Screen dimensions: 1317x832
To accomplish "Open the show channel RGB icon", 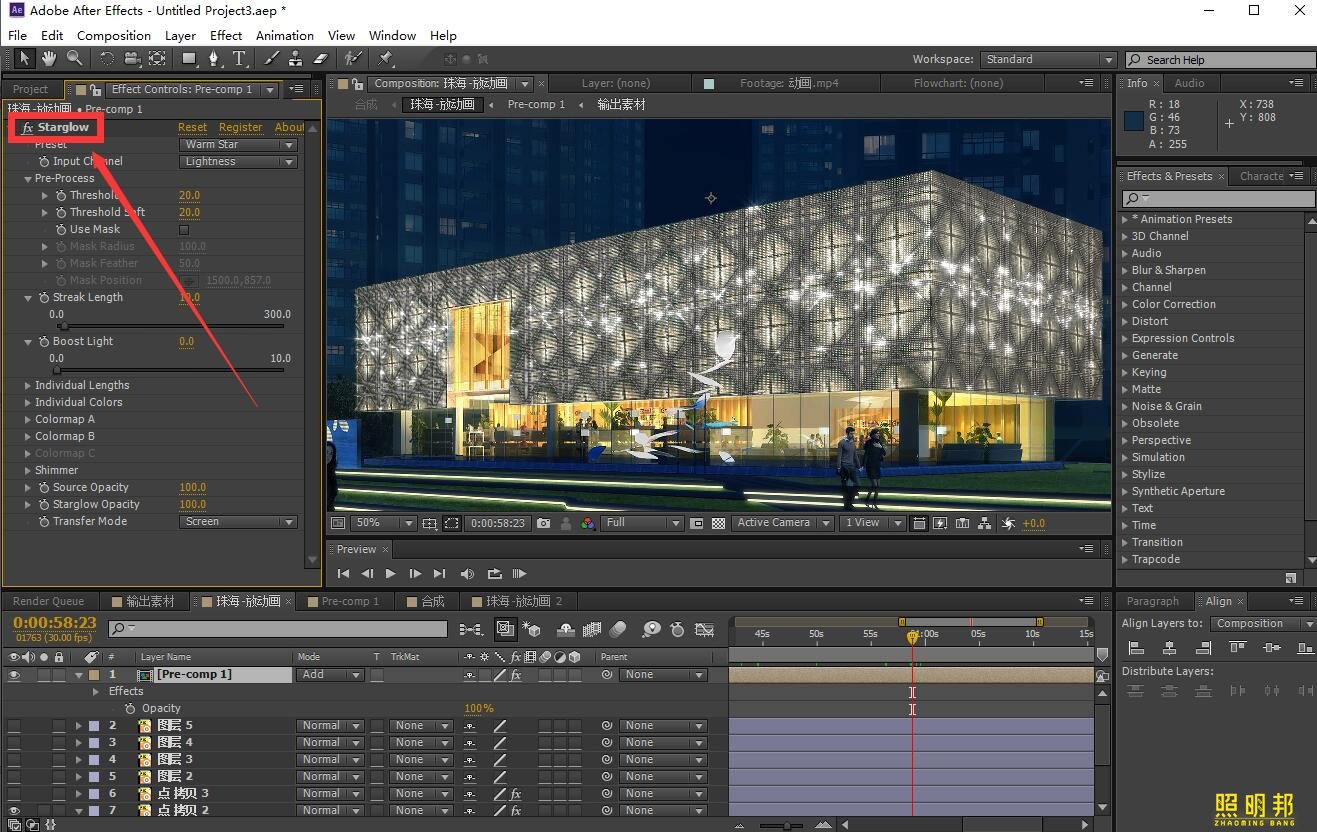I will click(x=588, y=523).
